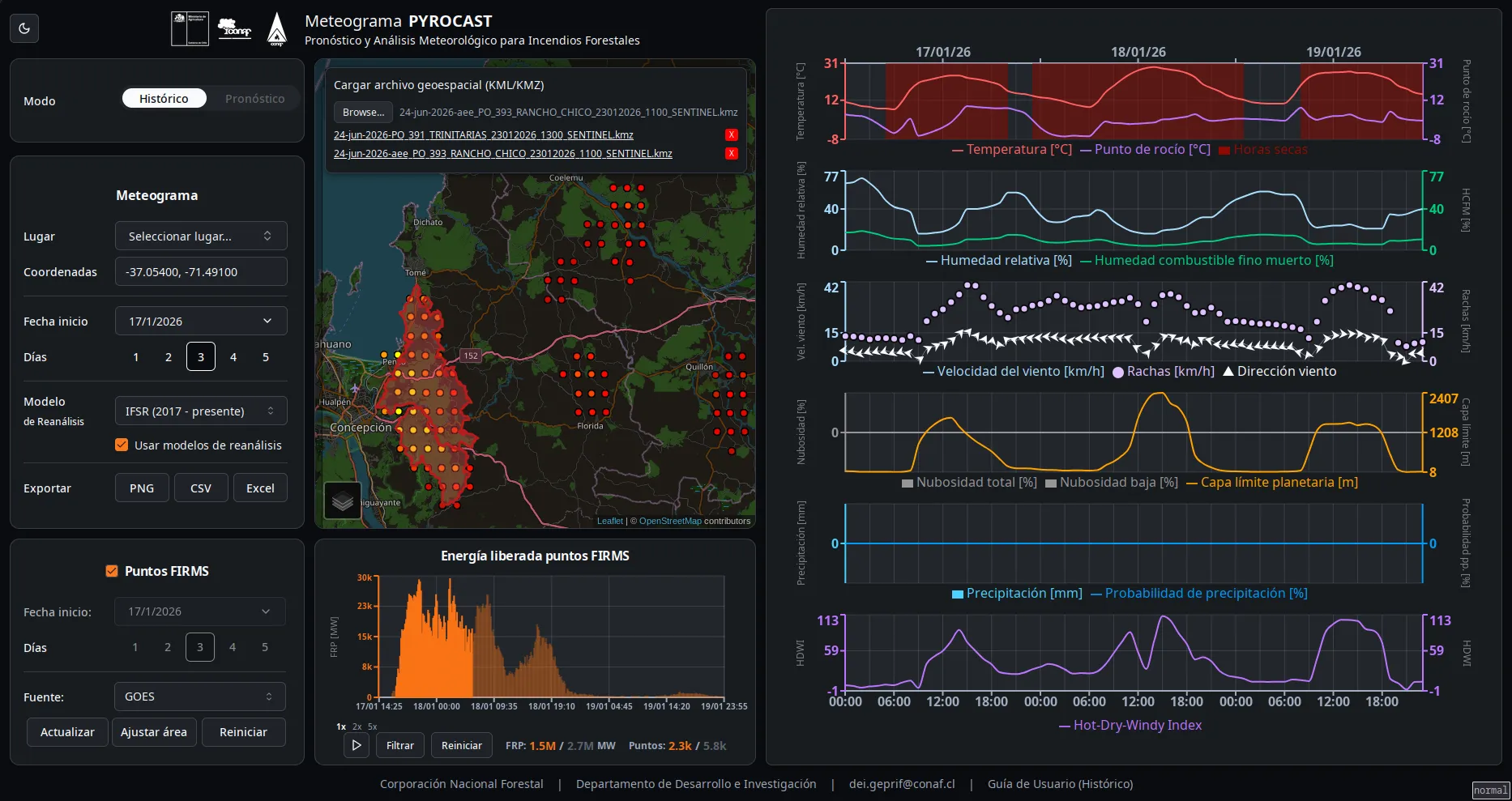Expand Meteograma Fecha inicio 17/1/2026 dropdown
Screen dimensions: 1512x801
201,321
